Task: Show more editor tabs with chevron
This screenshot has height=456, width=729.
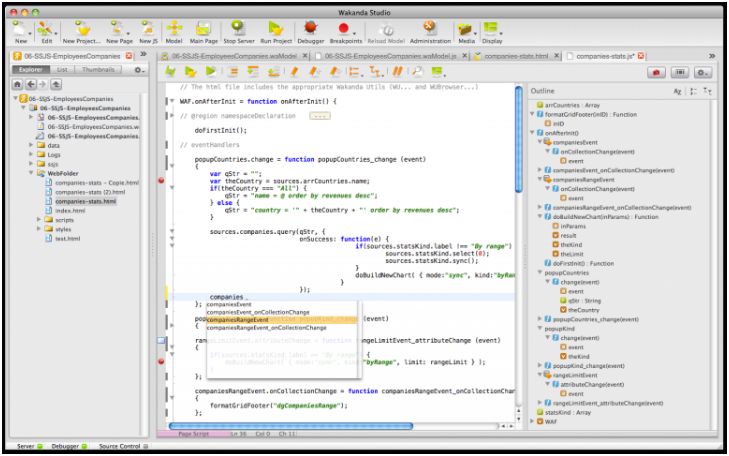Action: (711, 56)
